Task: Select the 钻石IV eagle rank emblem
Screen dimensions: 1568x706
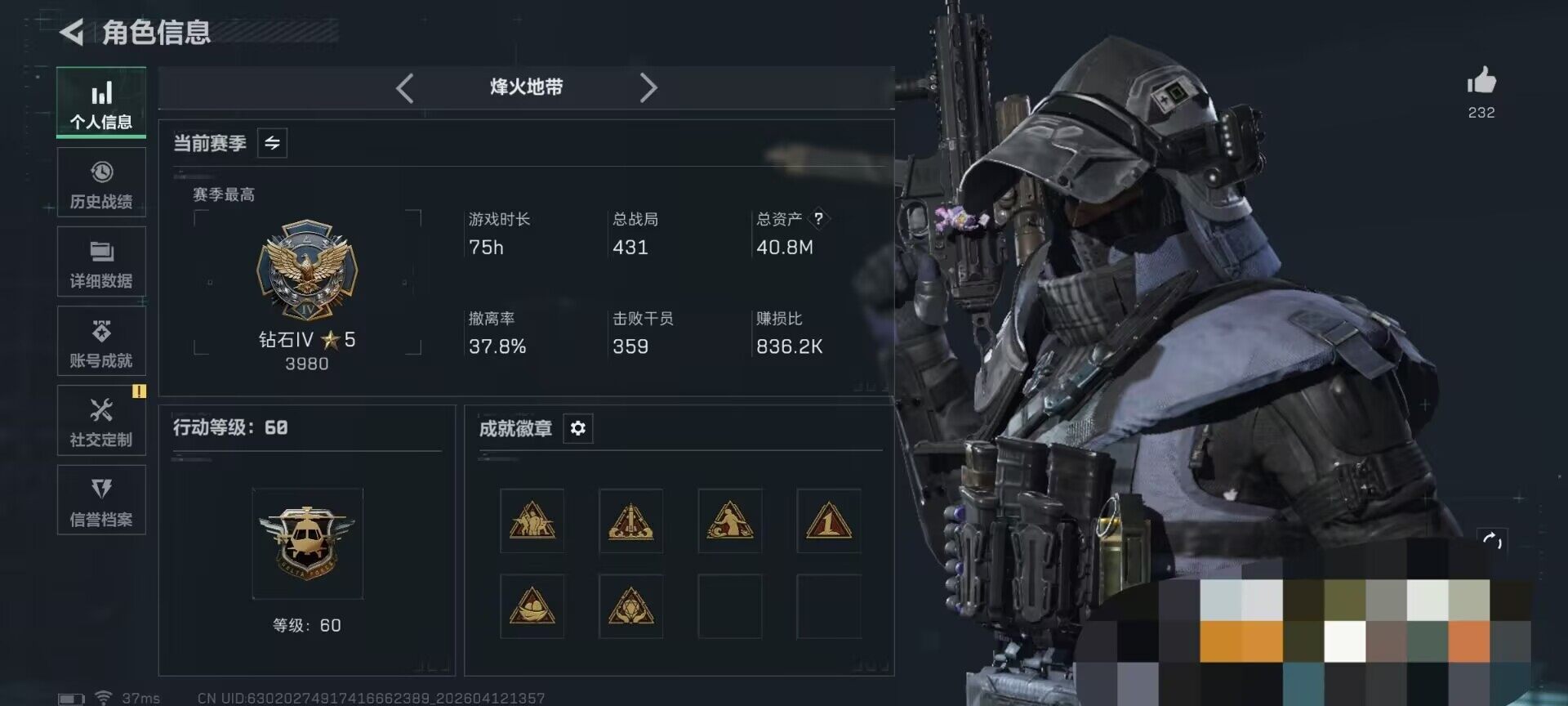Action: tap(307, 270)
